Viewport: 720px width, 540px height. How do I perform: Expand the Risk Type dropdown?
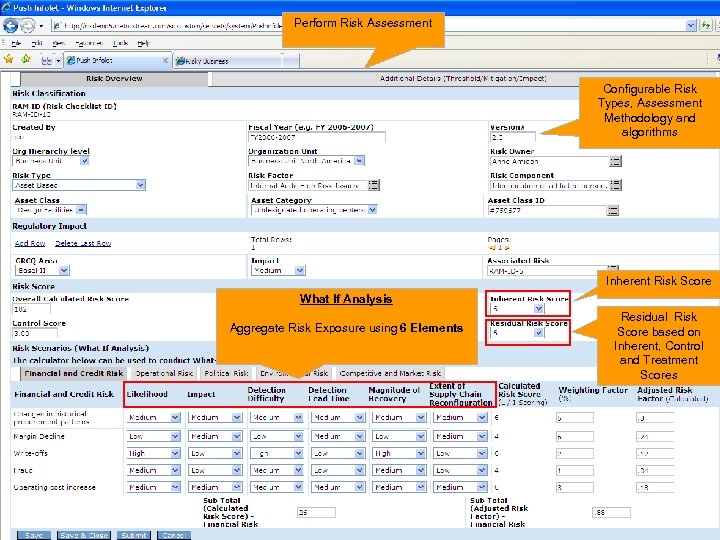click(141, 185)
